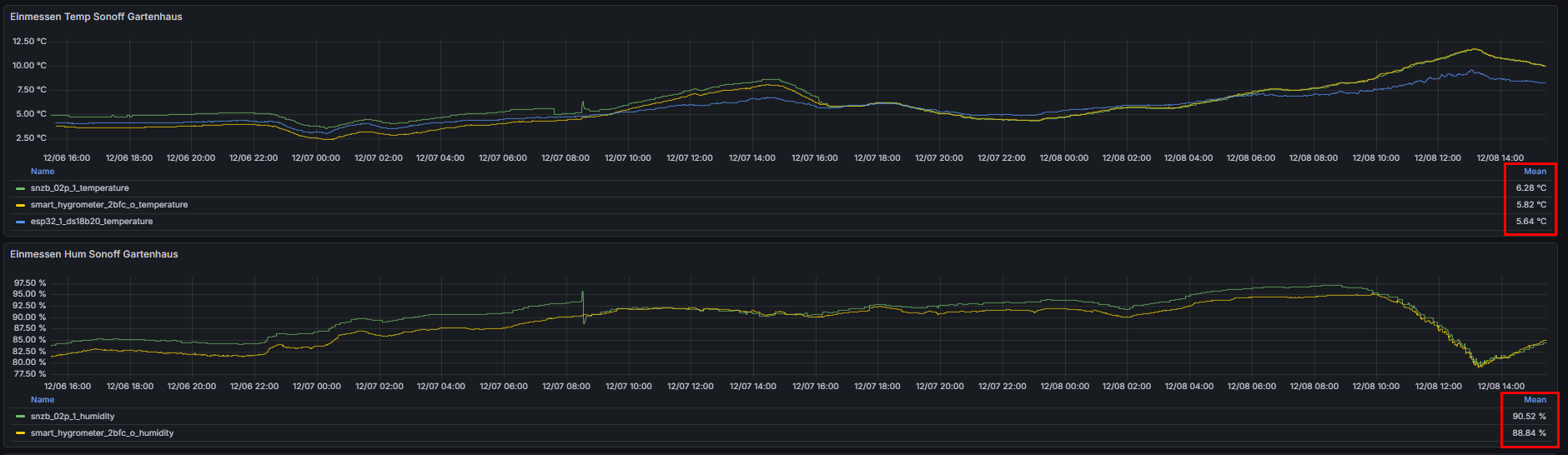
Task: Click the 5.64 °C mean value
Action: (x=1530, y=222)
